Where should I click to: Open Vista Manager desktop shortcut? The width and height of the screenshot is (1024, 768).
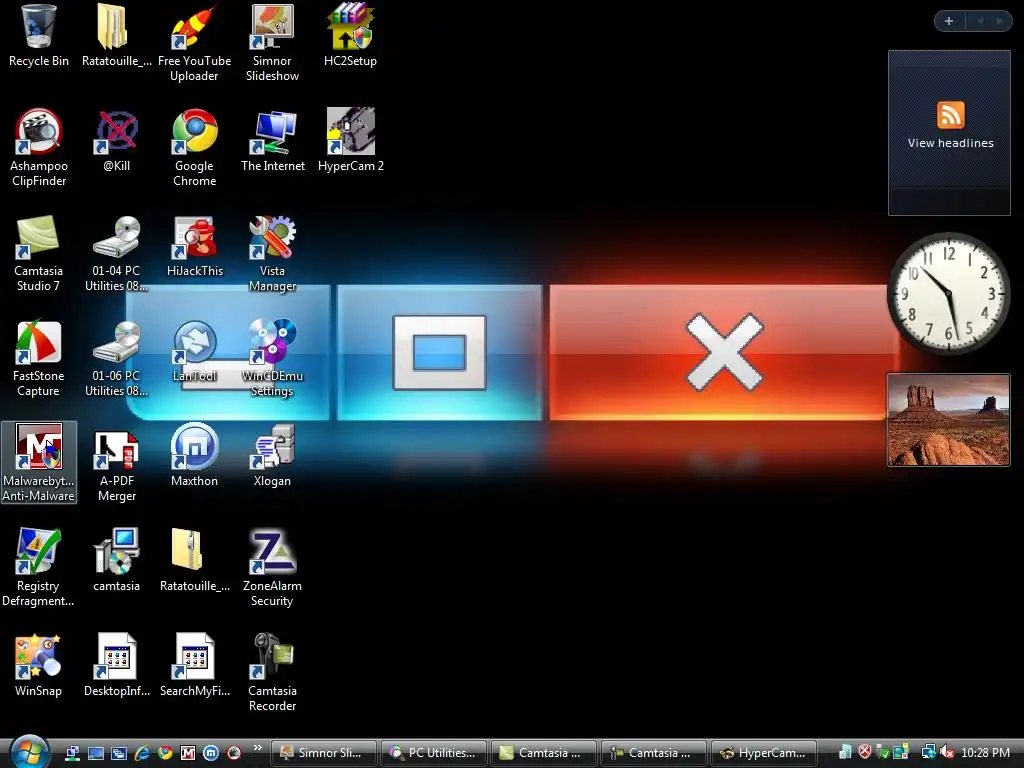tap(272, 253)
